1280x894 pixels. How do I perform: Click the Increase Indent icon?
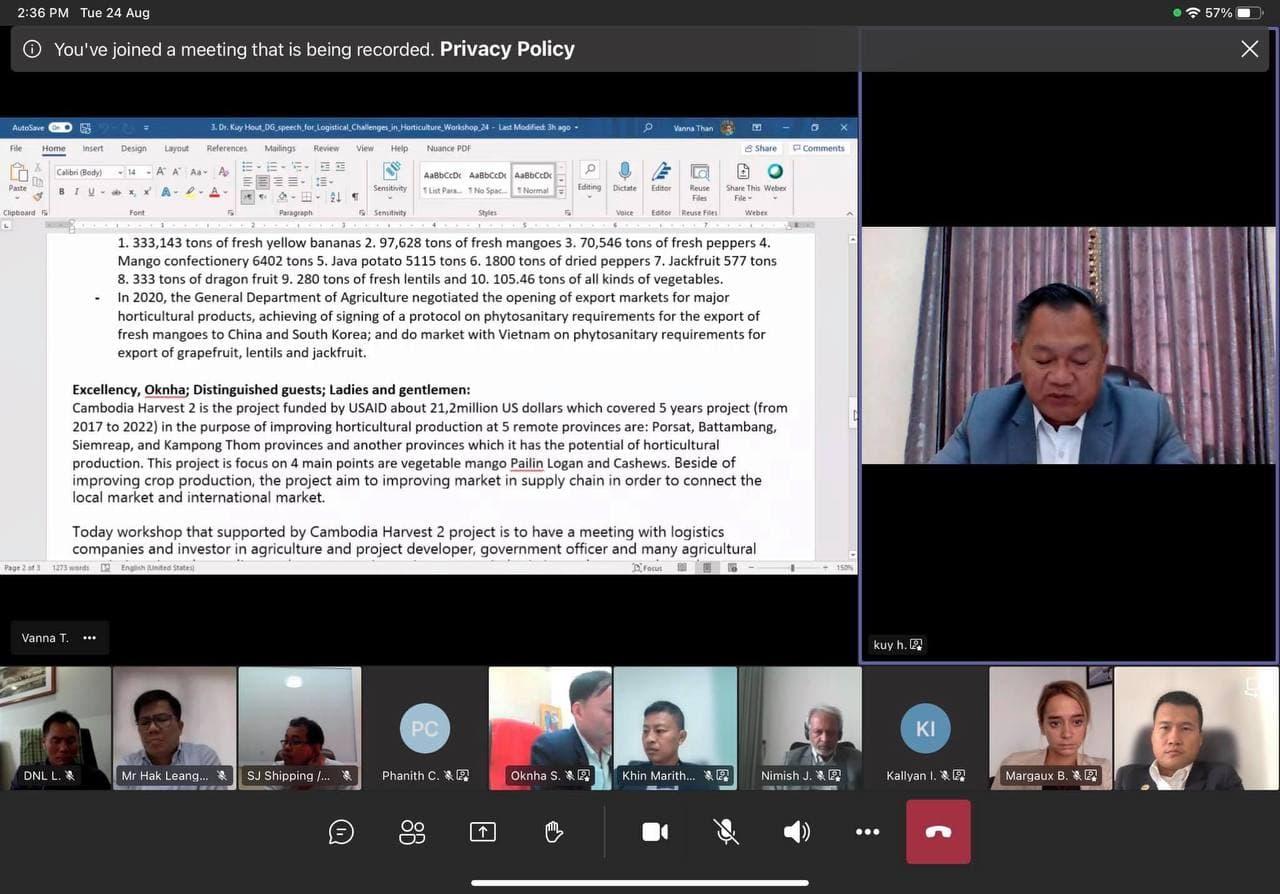pos(340,167)
